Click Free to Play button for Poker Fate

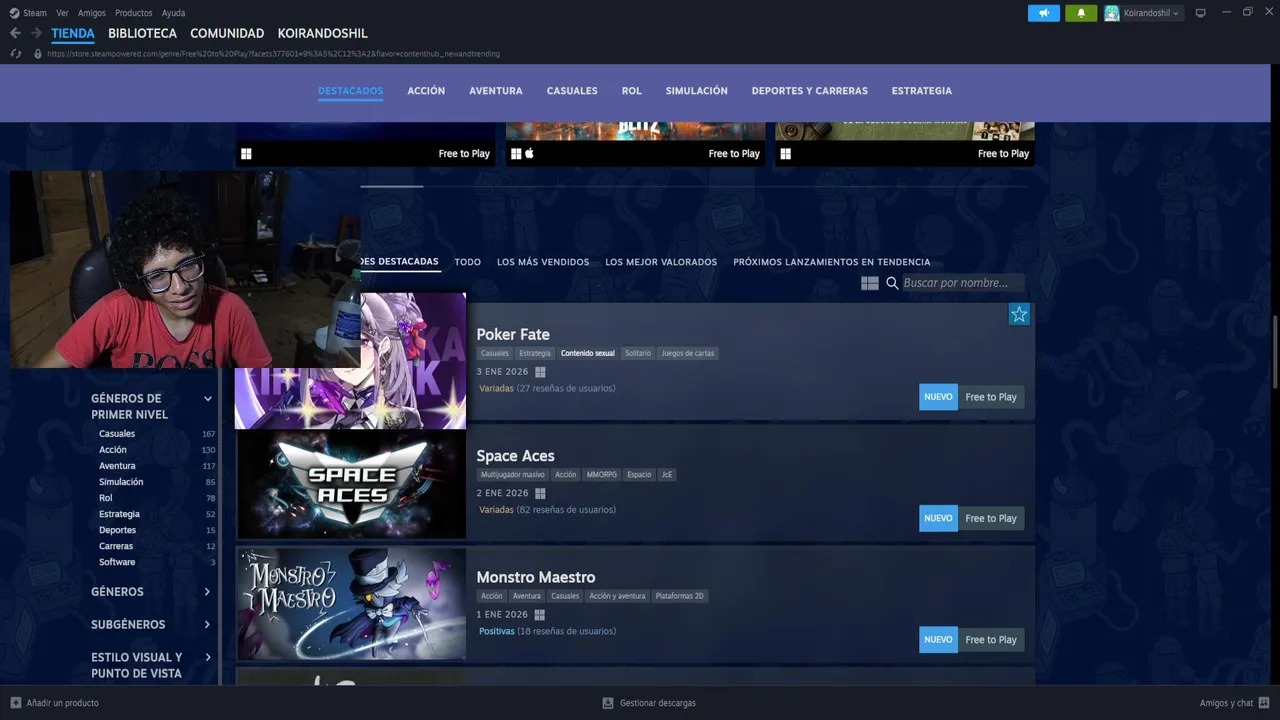tap(991, 397)
